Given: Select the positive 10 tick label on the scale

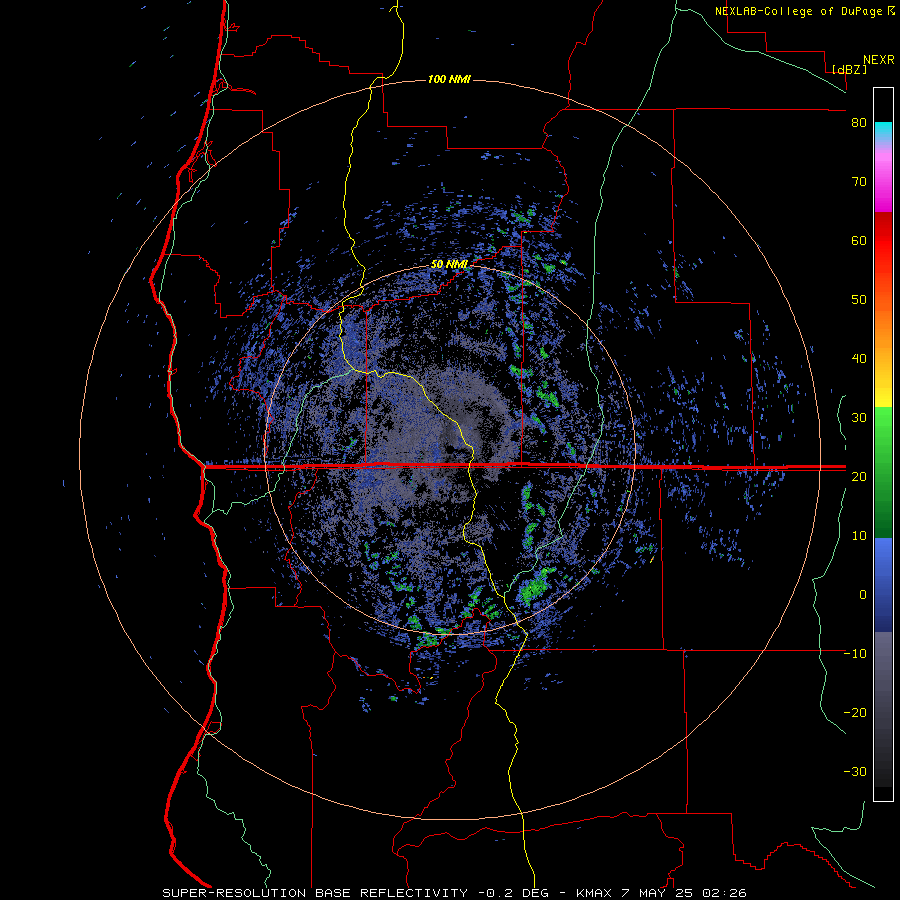Looking at the screenshot, I should coord(859,536).
